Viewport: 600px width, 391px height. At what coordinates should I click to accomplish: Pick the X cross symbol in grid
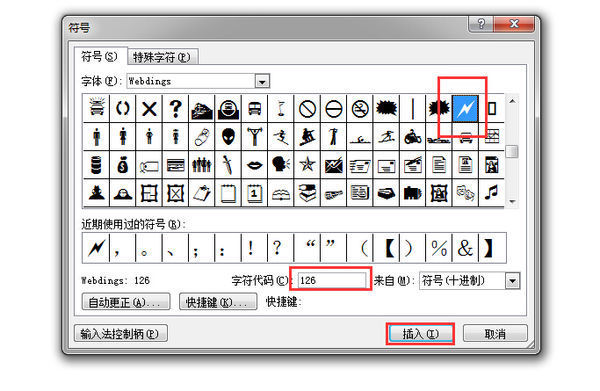click(x=149, y=109)
